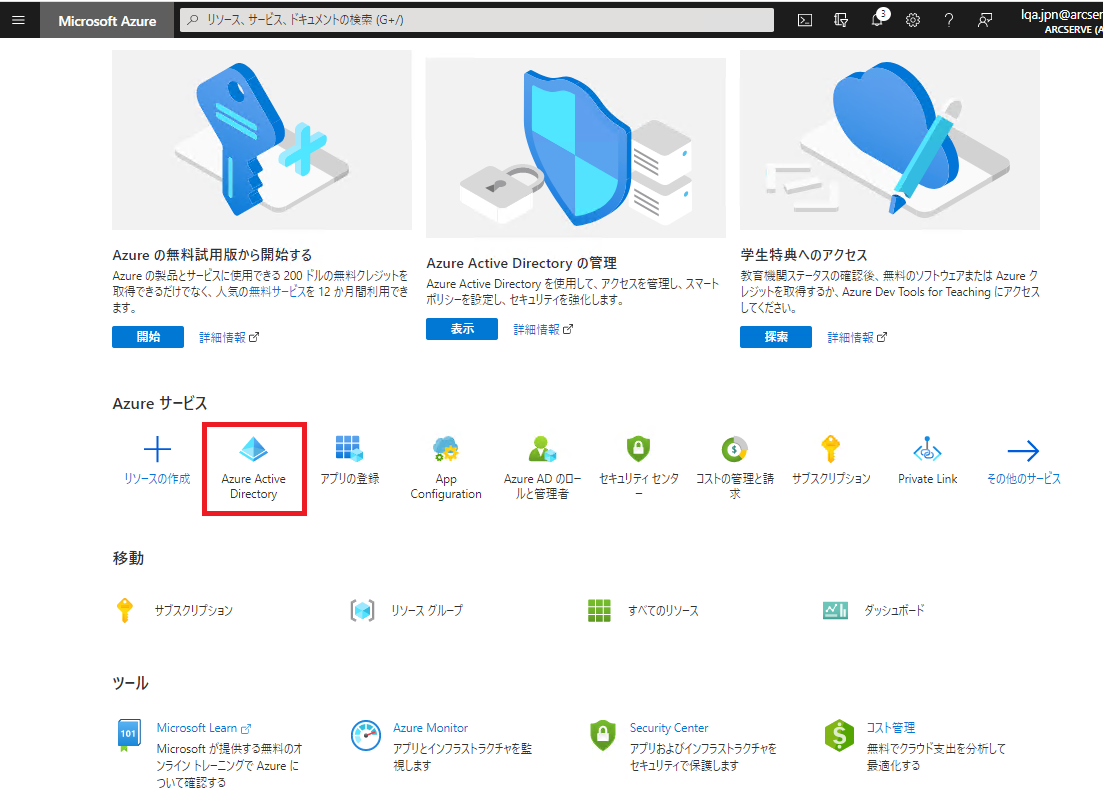Open the notifications bell

point(878,19)
